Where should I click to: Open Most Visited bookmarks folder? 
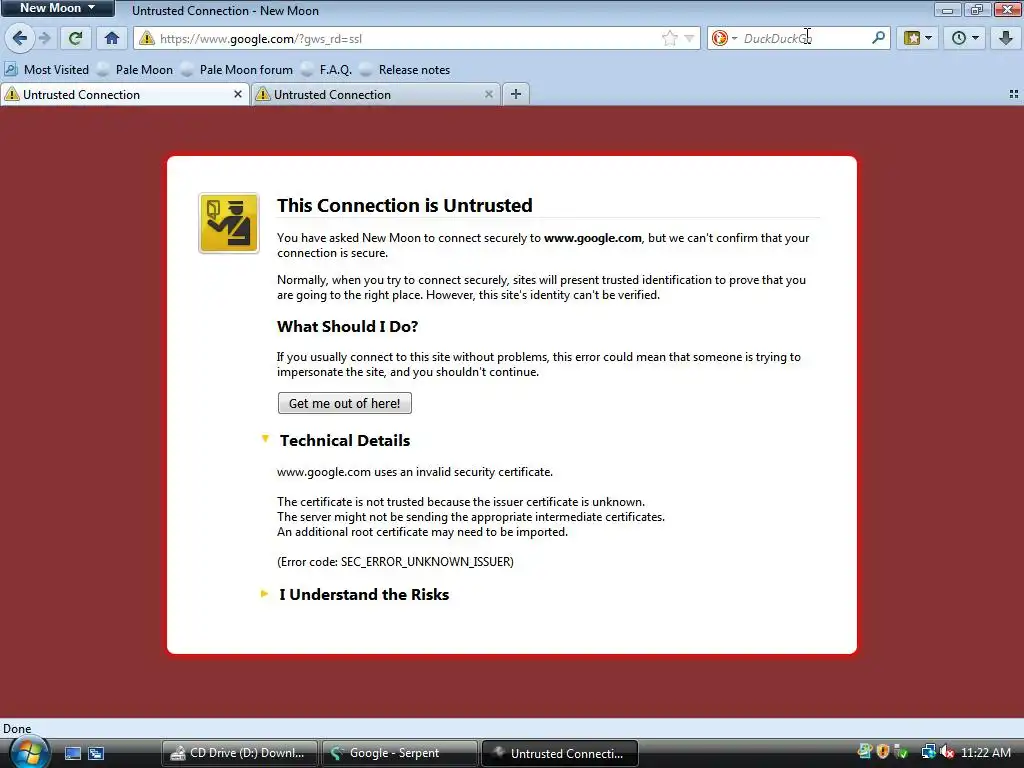[x=46, y=69]
